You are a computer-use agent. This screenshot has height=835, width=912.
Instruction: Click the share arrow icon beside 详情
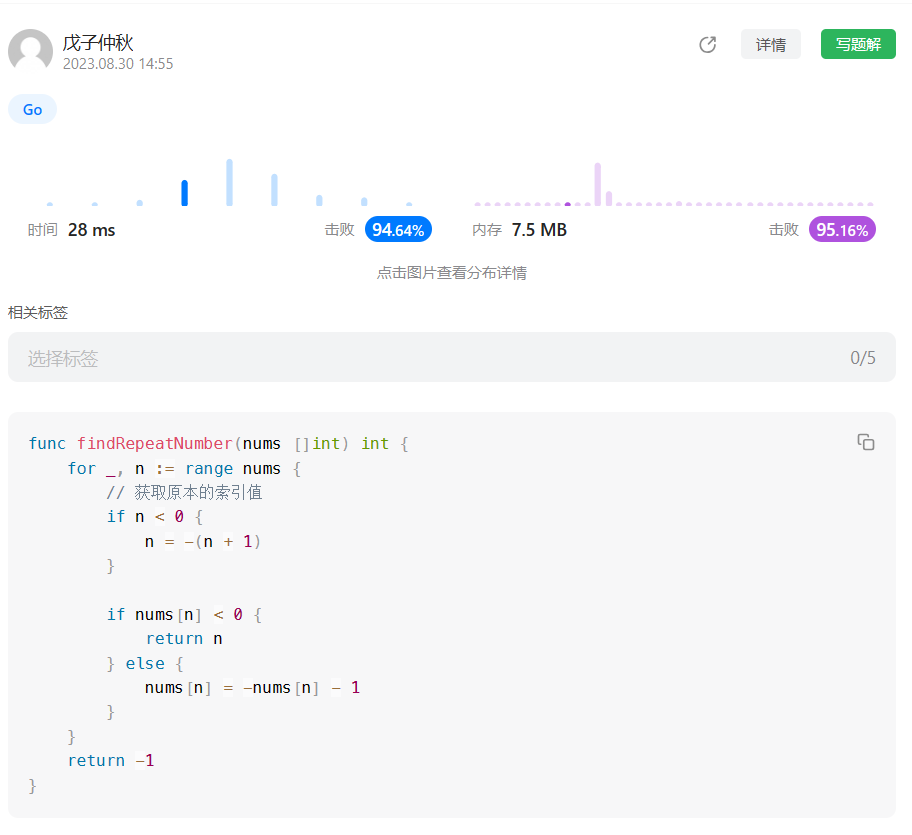point(708,44)
